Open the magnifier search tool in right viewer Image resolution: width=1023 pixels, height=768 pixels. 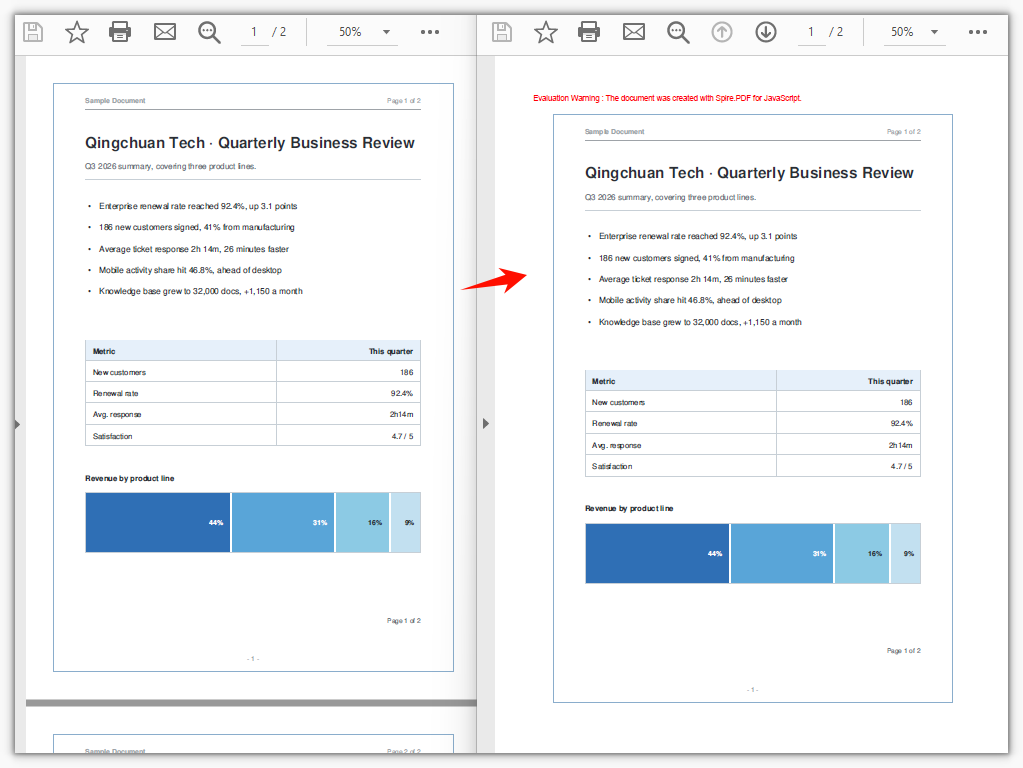click(679, 33)
